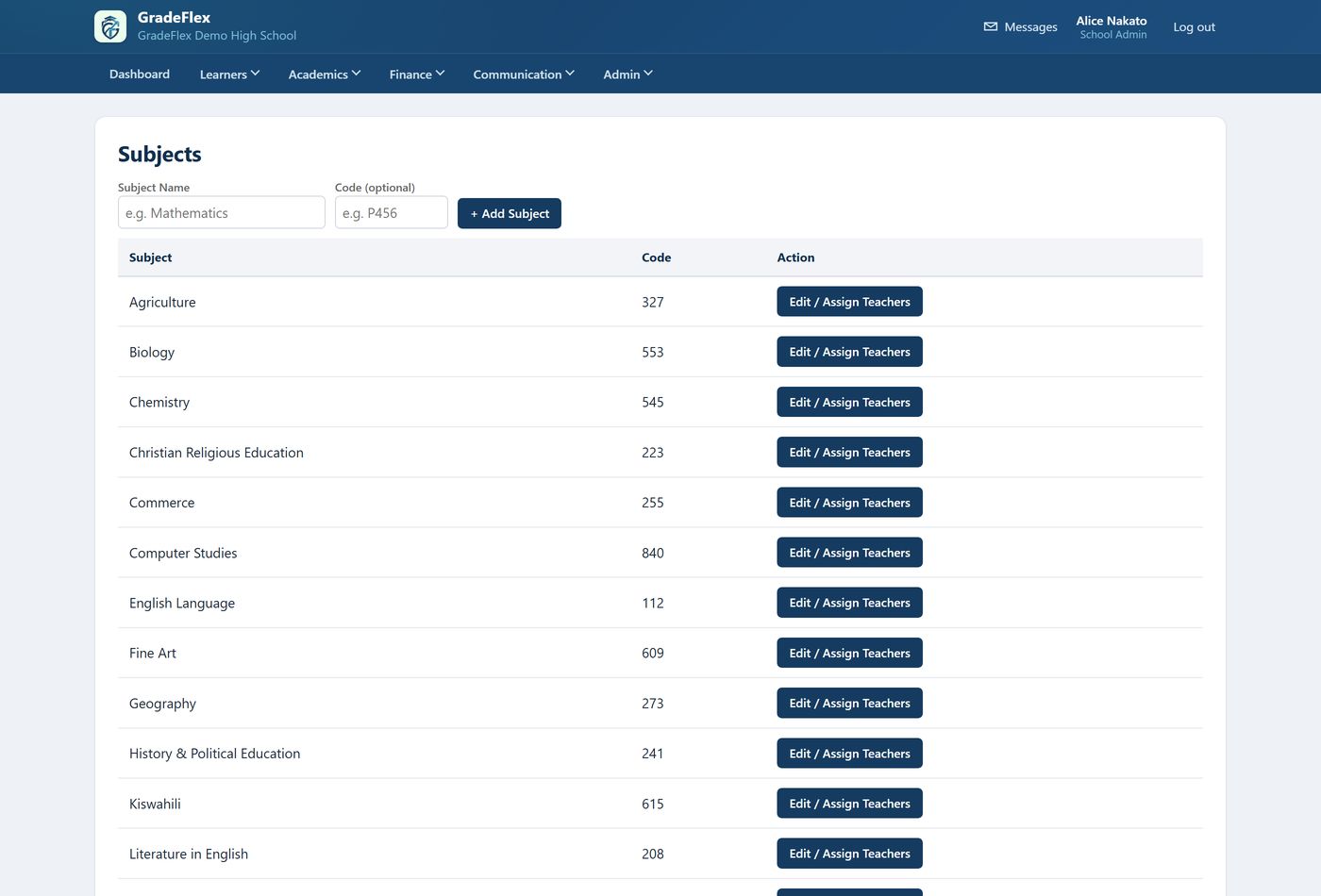Edit / Assign Teachers for Literature in English
Image resolution: width=1321 pixels, height=896 pixels.
point(849,854)
